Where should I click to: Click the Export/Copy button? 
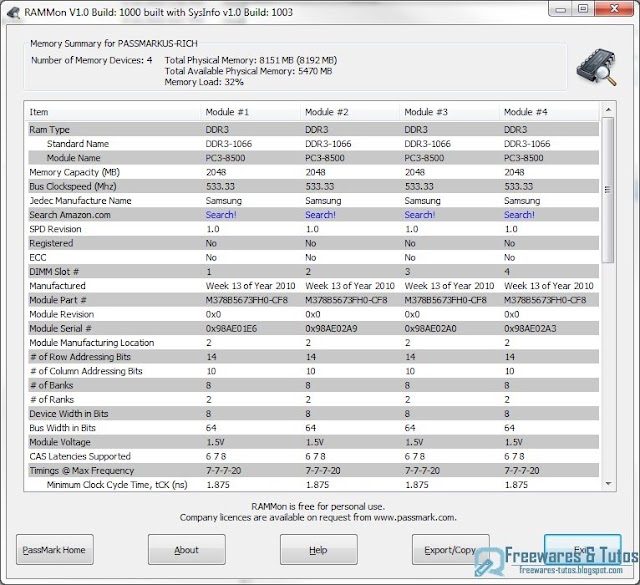tap(450, 549)
